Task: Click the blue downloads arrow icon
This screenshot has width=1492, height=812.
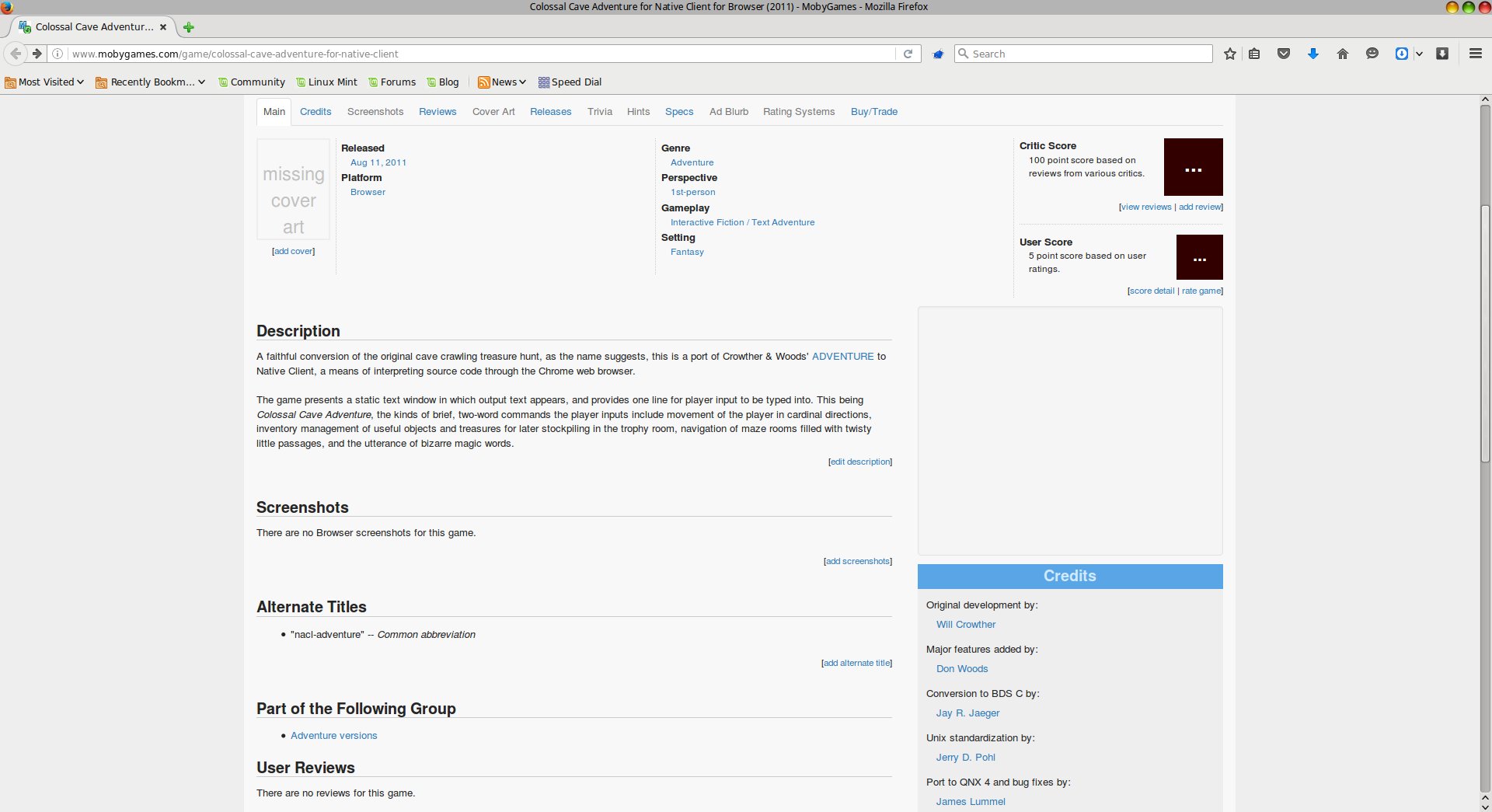Action: 1312,54
